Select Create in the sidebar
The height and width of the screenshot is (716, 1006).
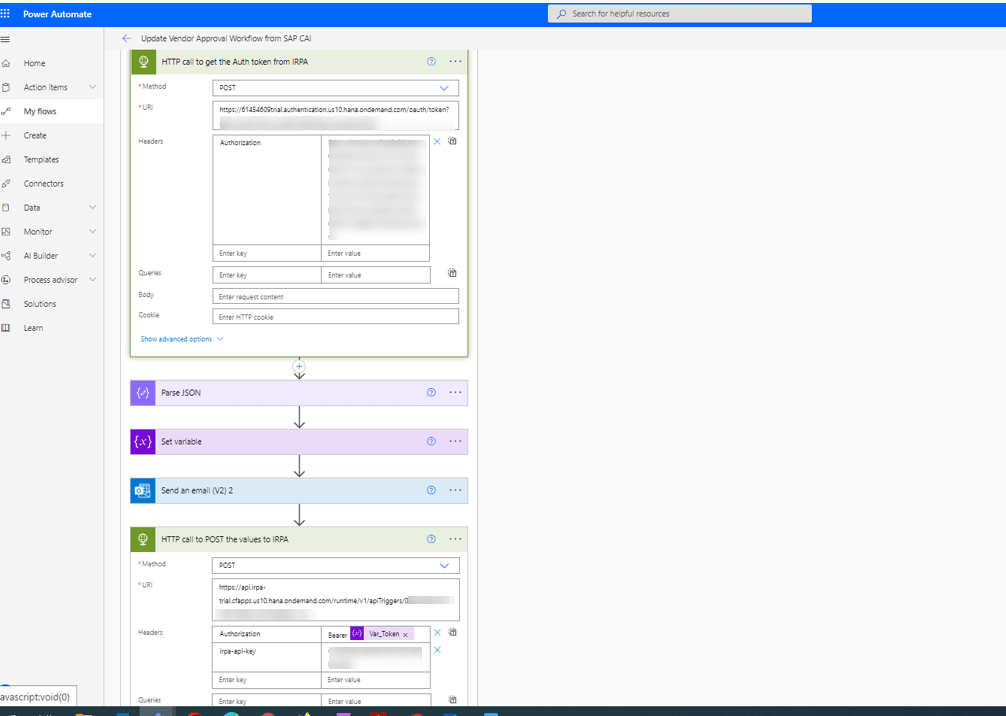(x=35, y=135)
